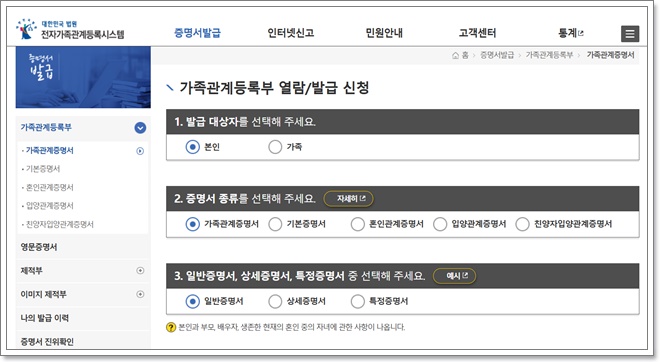Screen dimensions: 660x362
Task: Open 기본증명서 in the sidebar
Action: [x=43, y=169]
